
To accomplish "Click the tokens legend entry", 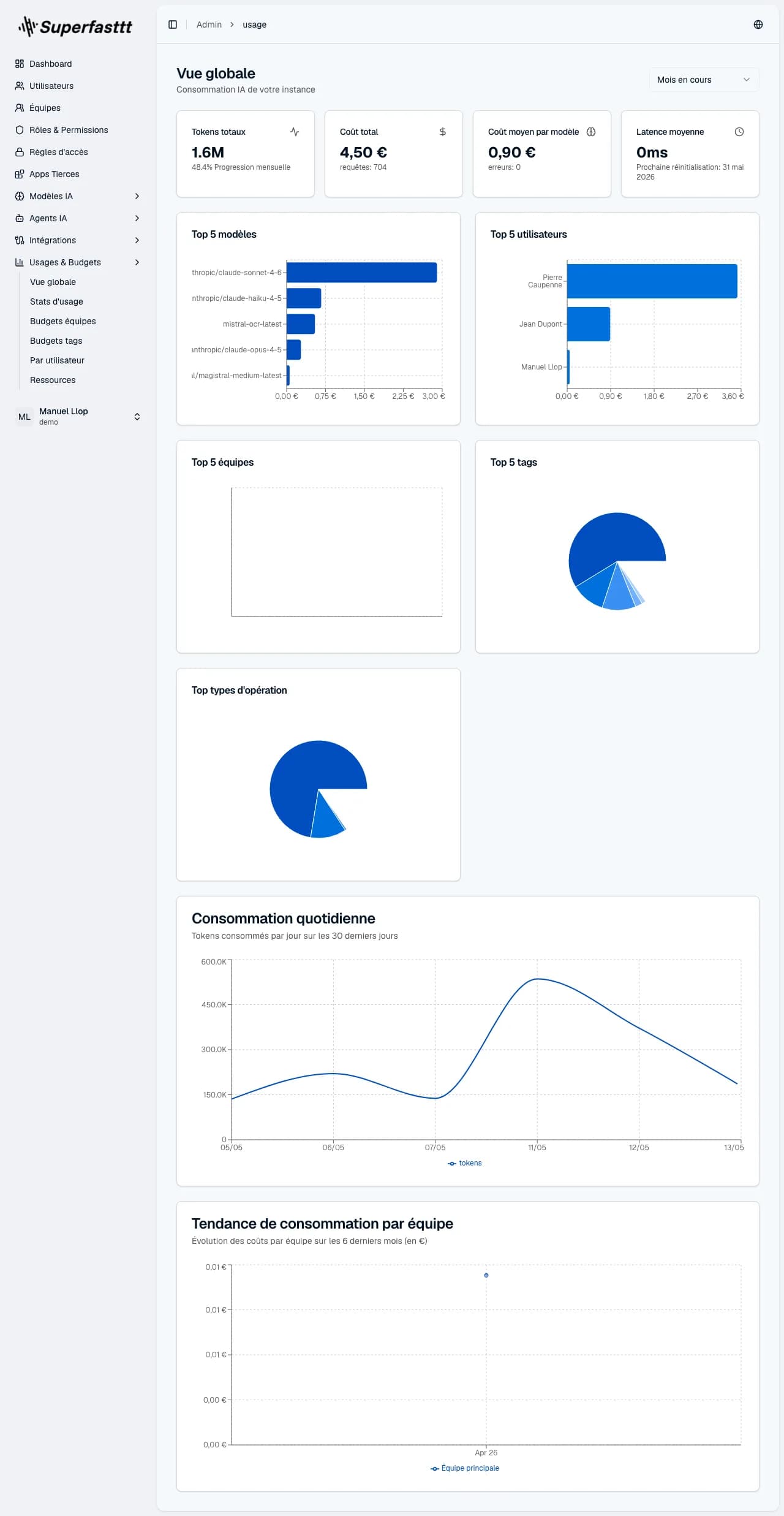I will [x=465, y=1163].
